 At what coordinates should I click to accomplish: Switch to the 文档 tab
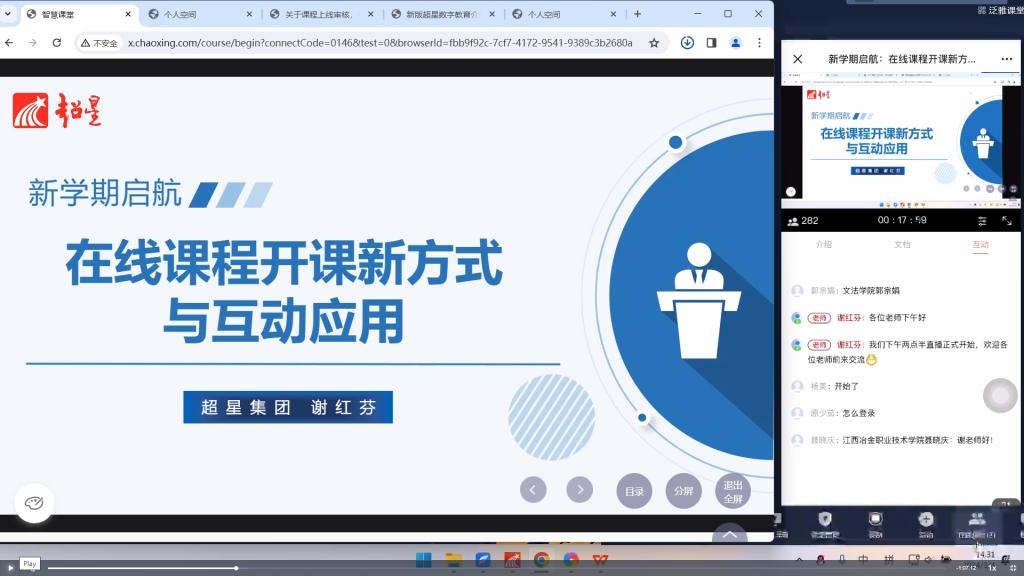point(902,245)
